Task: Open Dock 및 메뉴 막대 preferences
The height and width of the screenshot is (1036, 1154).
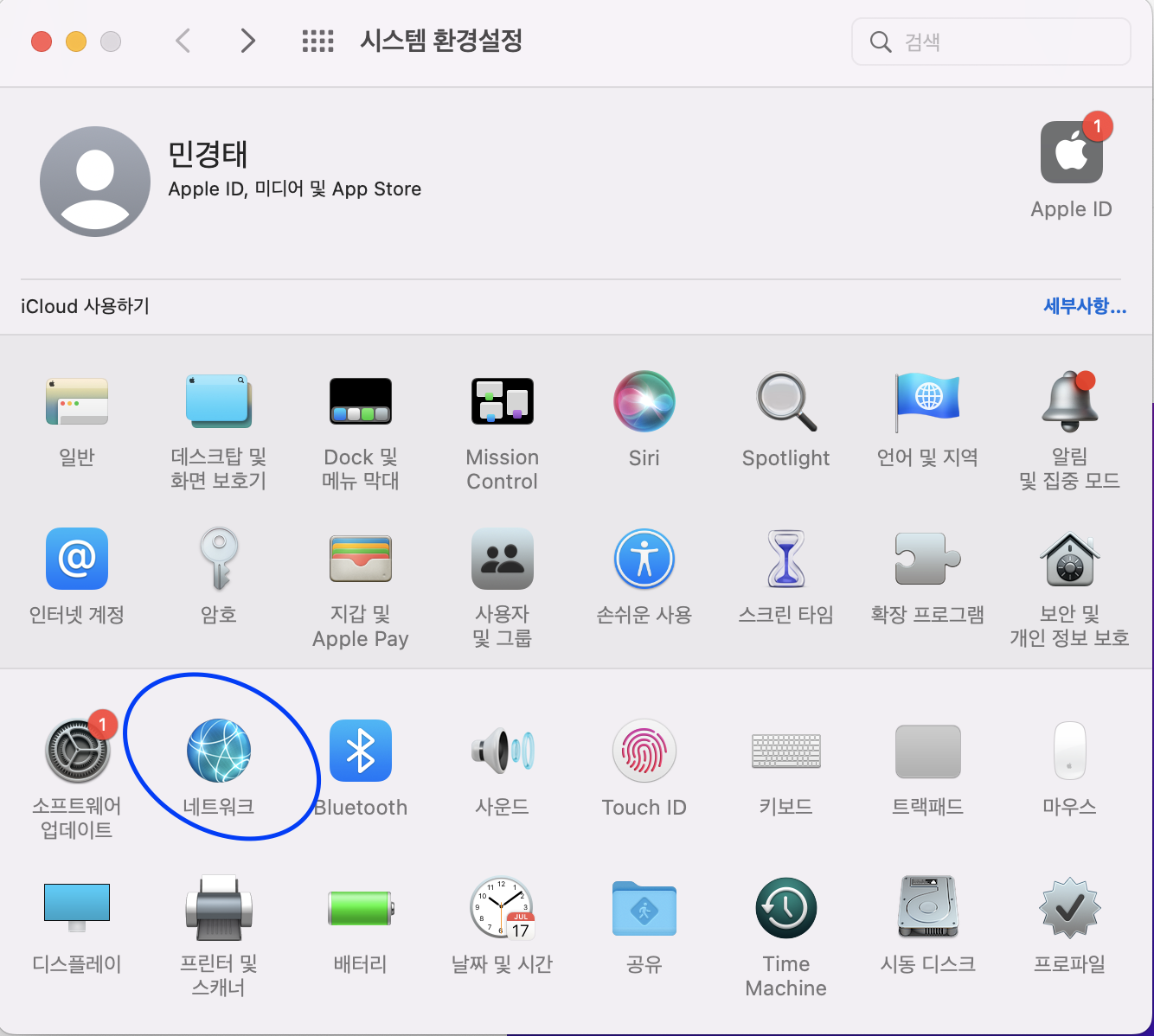Action: (x=361, y=401)
